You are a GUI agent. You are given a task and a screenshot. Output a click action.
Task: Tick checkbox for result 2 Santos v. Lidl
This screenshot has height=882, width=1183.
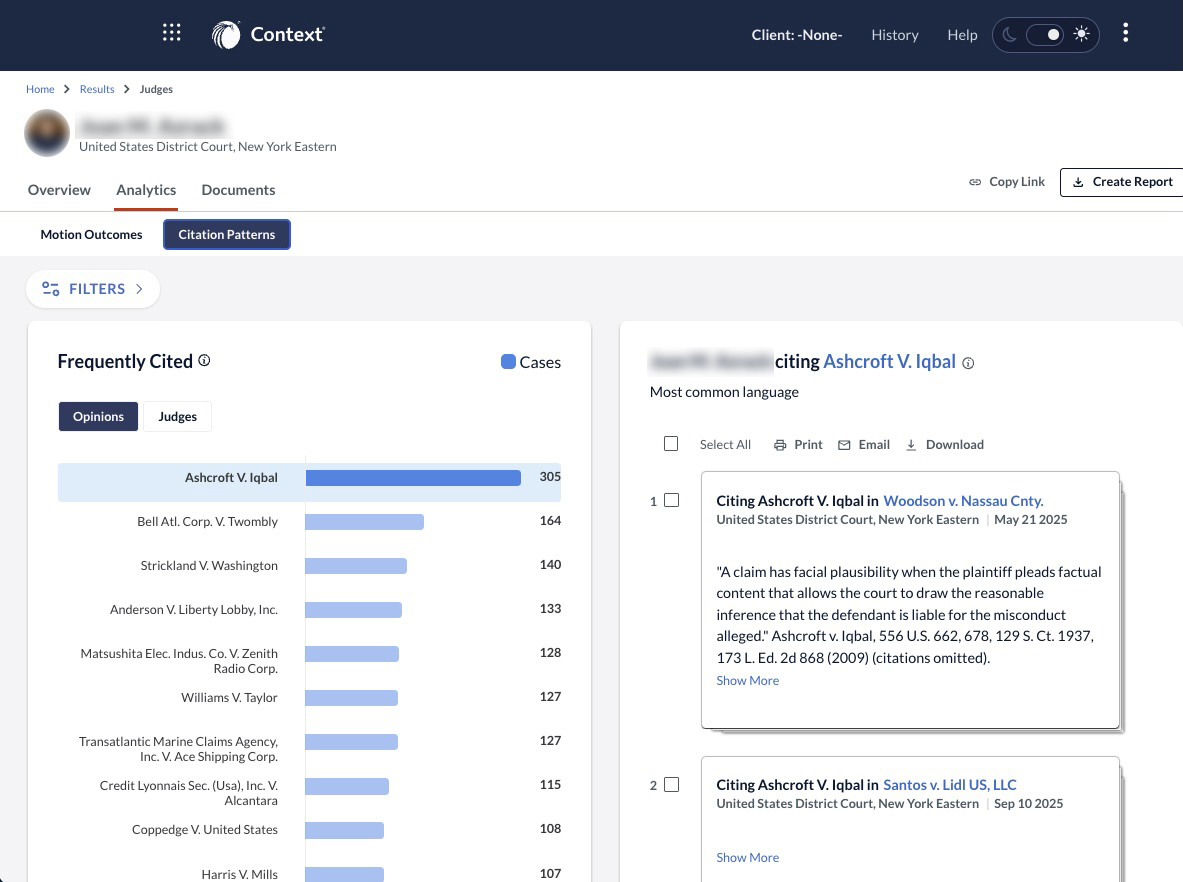[x=672, y=785]
